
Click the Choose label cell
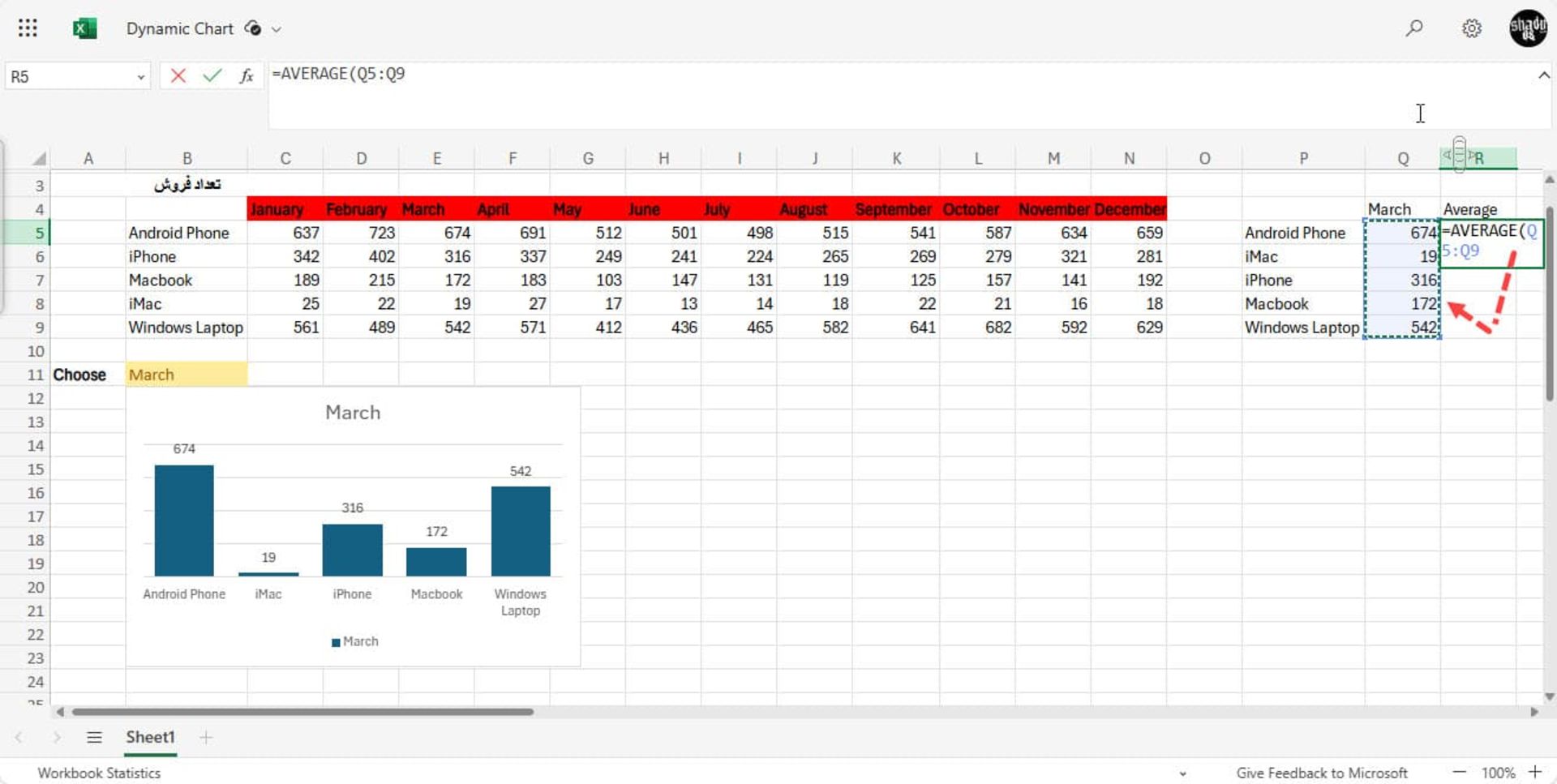[x=88, y=375]
